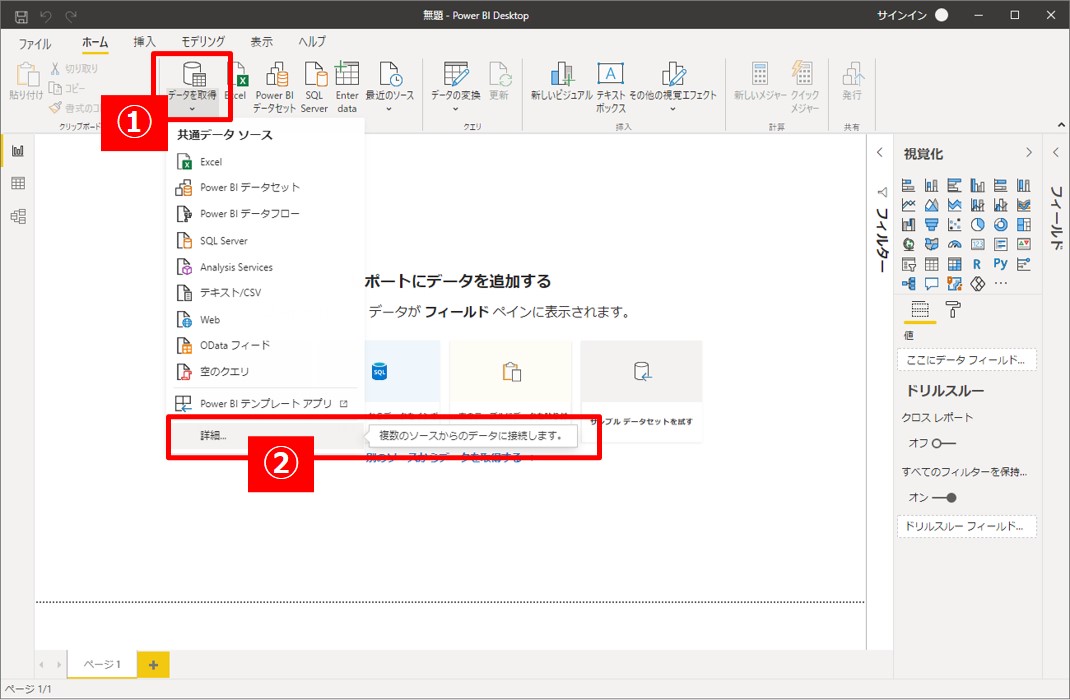1070x700 pixels.
Task: Toggle the keep all filters switch
Action: [944, 497]
